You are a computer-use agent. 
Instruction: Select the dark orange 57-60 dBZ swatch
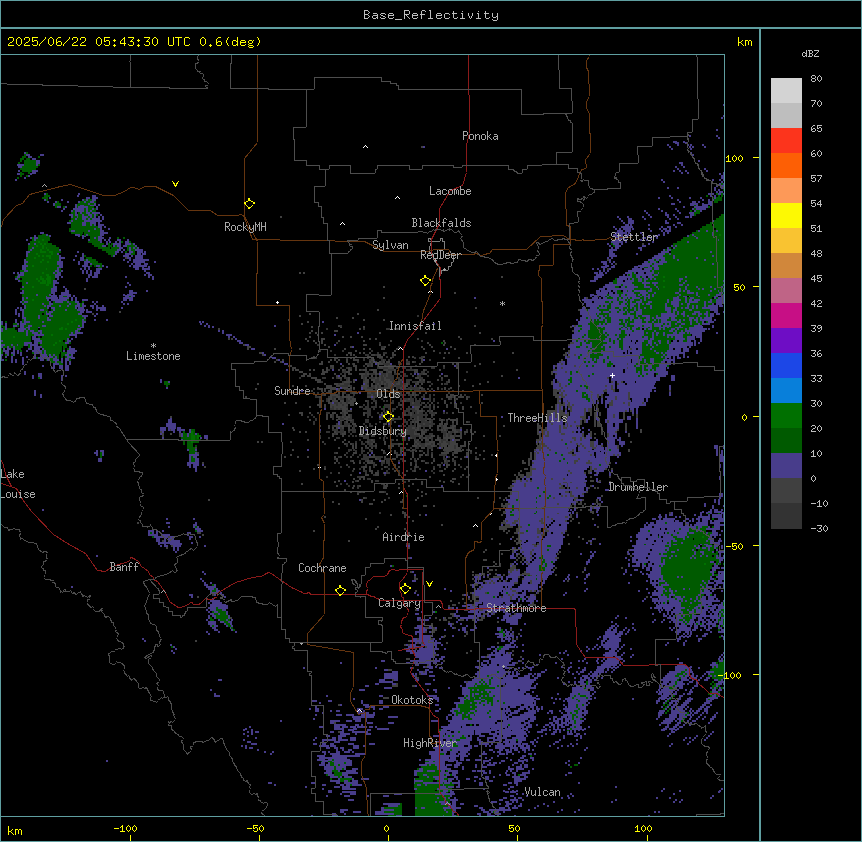pos(786,165)
